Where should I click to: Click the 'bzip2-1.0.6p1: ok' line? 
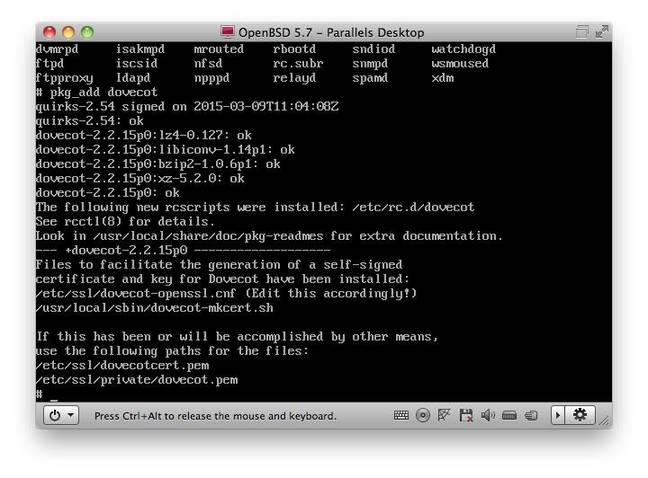click(158, 164)
